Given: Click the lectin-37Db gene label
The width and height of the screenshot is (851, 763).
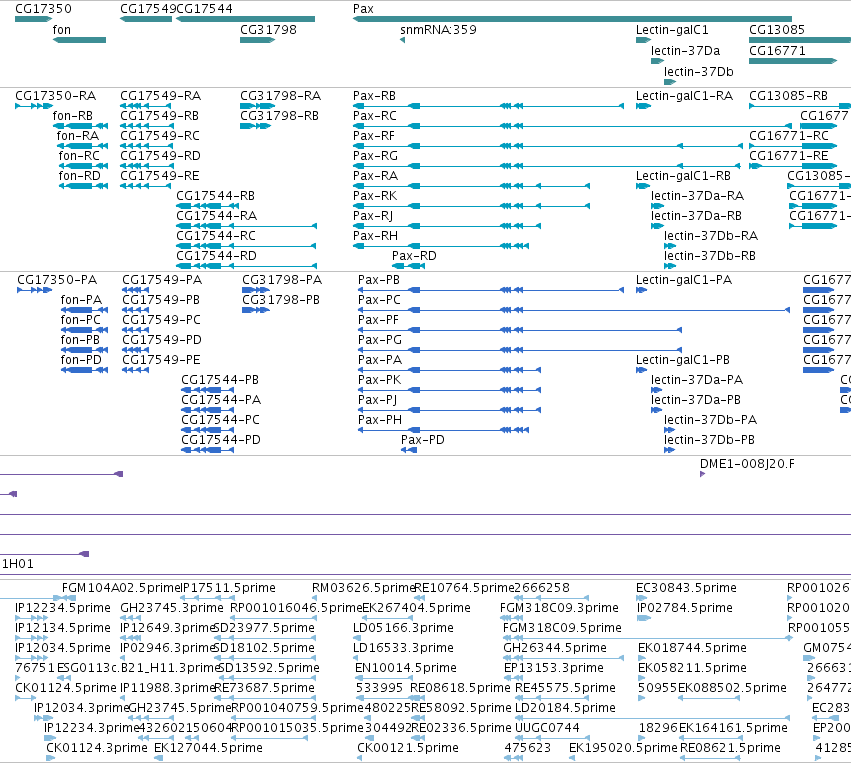Looking at the screenshot, I should [x=698, y=72].
